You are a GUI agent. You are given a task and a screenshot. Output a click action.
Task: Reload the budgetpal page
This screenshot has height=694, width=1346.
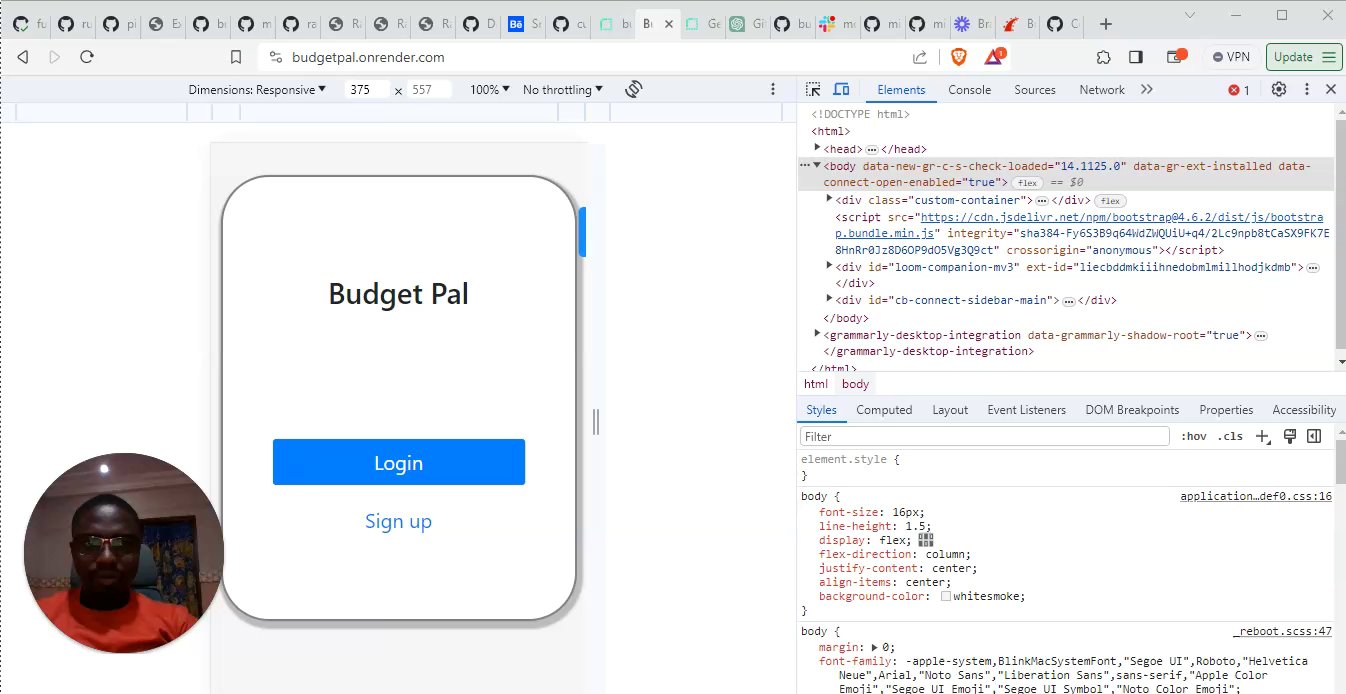pos(87,57)
